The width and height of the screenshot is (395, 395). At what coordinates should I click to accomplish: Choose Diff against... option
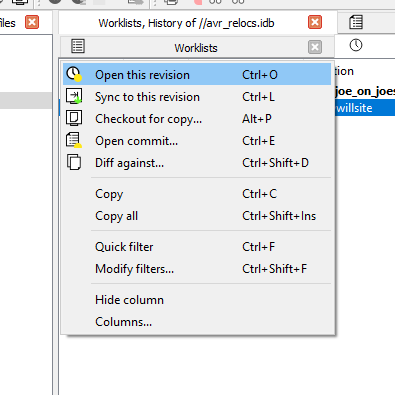pos(197,163)
